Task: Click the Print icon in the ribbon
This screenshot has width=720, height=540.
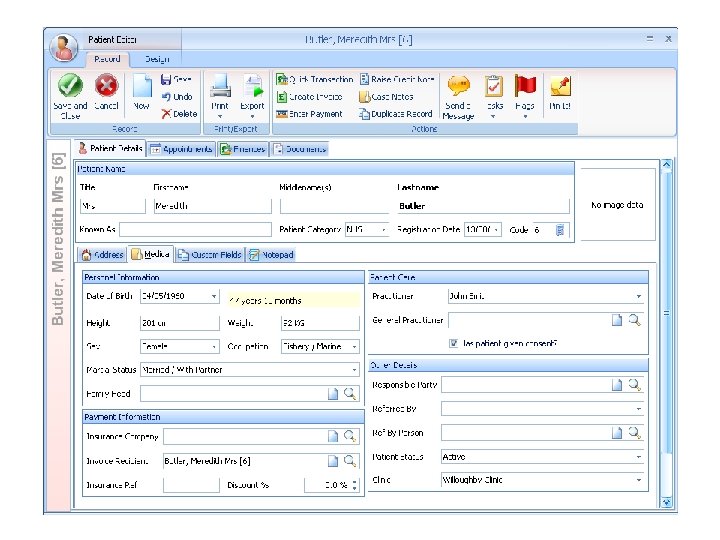Action: [x=220, y=87]
